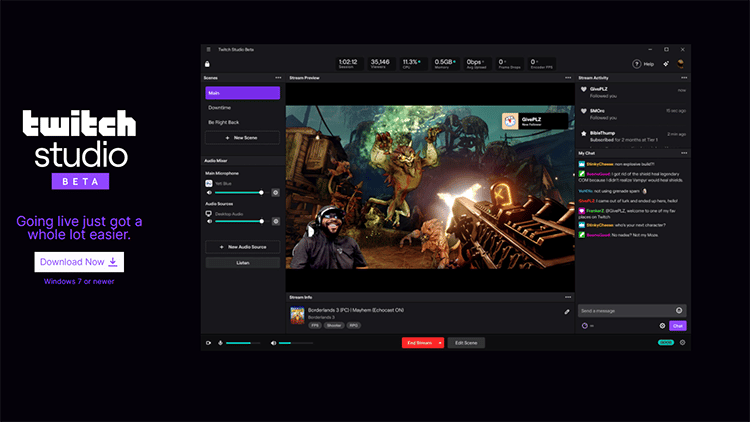
Task: Open the hamburger menu in title bar
Action: point(208,49)
